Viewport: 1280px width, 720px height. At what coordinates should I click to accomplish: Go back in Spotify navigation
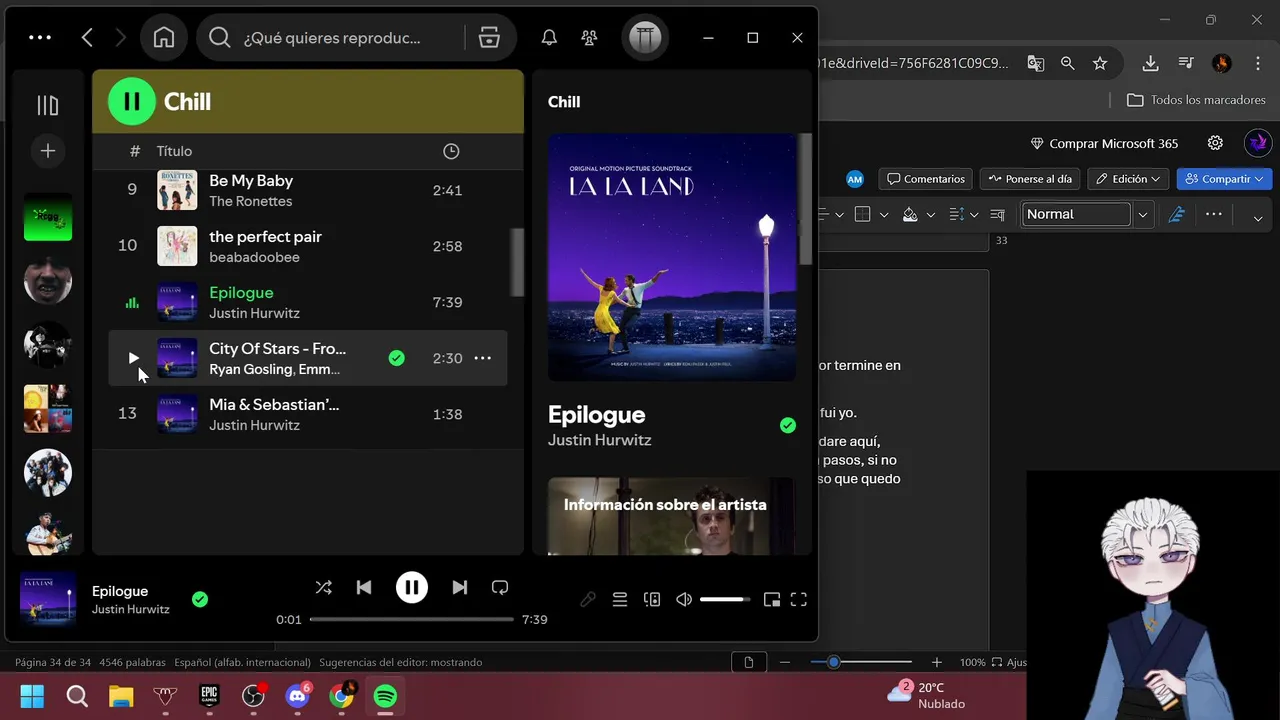(87, 38)
